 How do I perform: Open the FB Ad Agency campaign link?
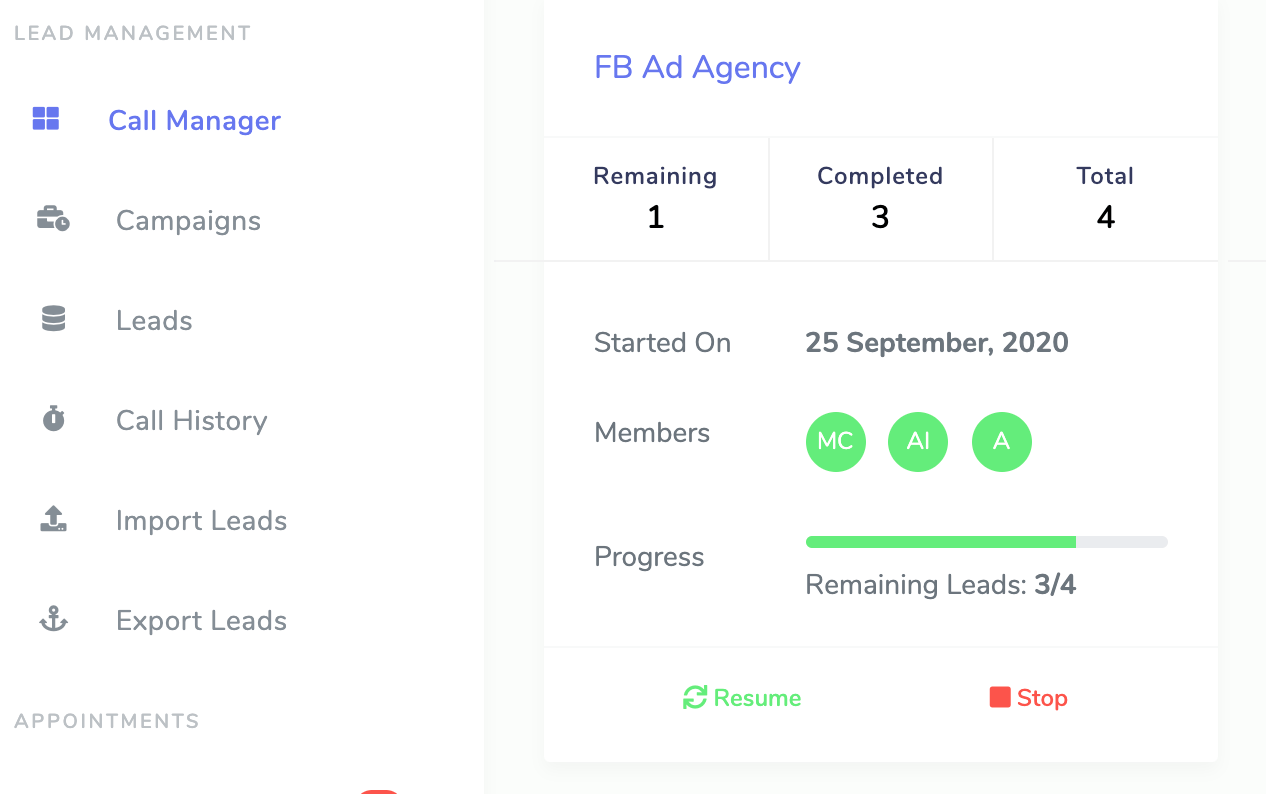697,67
